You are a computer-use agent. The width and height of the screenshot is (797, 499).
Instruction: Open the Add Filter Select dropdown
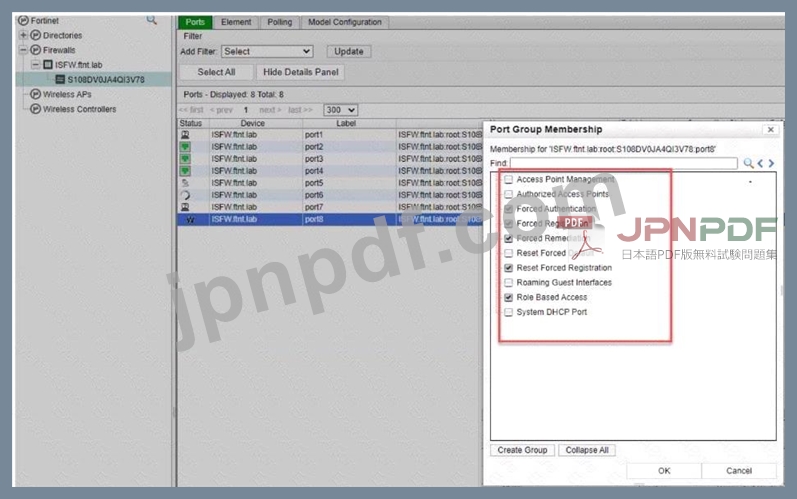(x=267, y=51)
